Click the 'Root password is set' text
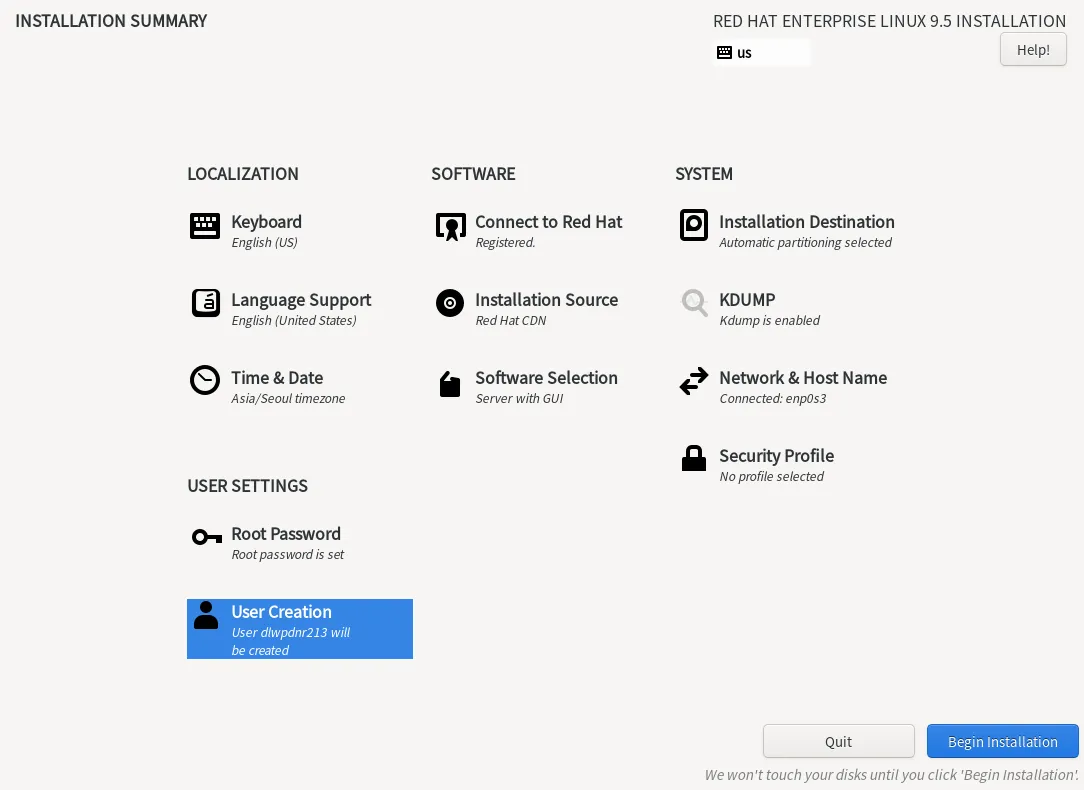 pyautogui.click(x=287, y=555)
